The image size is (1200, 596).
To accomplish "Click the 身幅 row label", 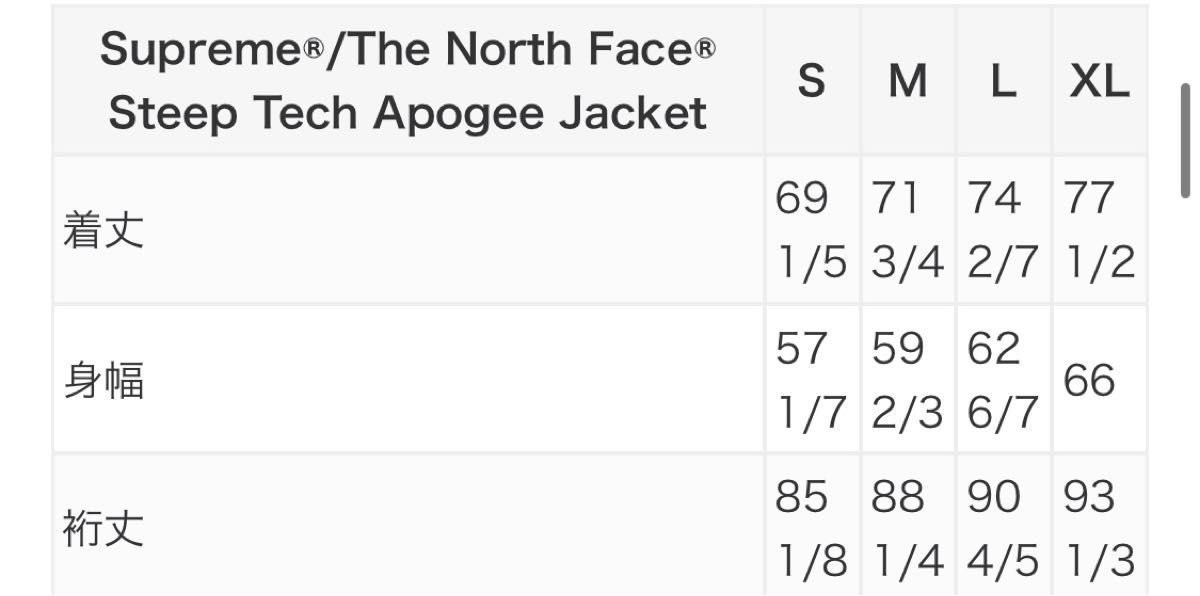I will [104, 381].
